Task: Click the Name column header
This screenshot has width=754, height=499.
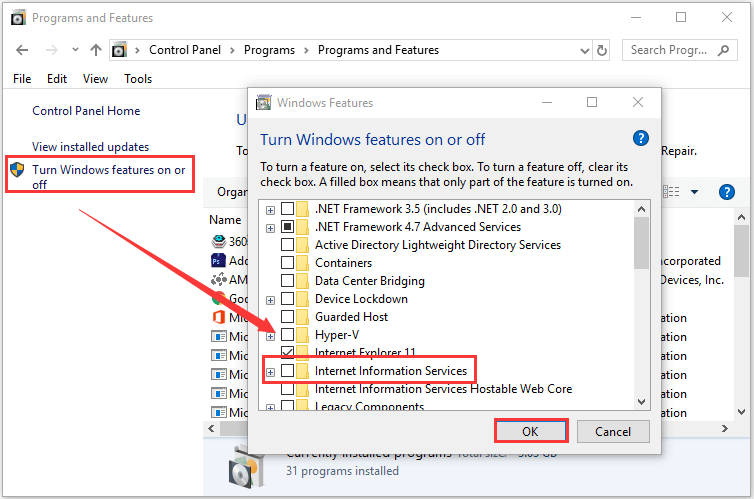Action: 225,220
